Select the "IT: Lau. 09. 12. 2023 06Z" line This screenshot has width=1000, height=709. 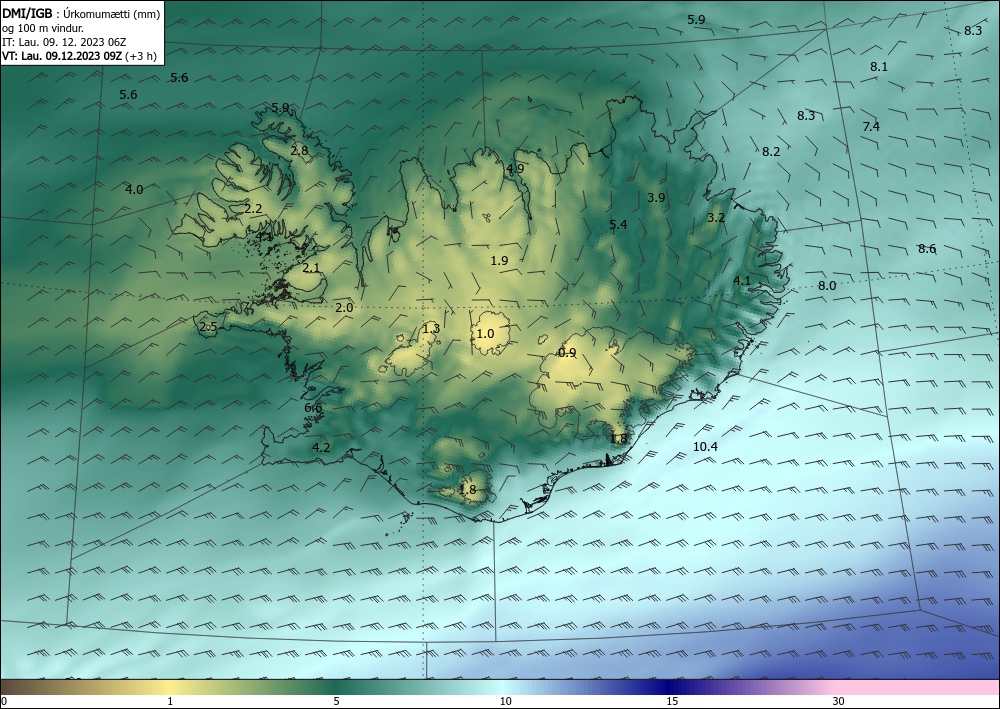point(64,42)
